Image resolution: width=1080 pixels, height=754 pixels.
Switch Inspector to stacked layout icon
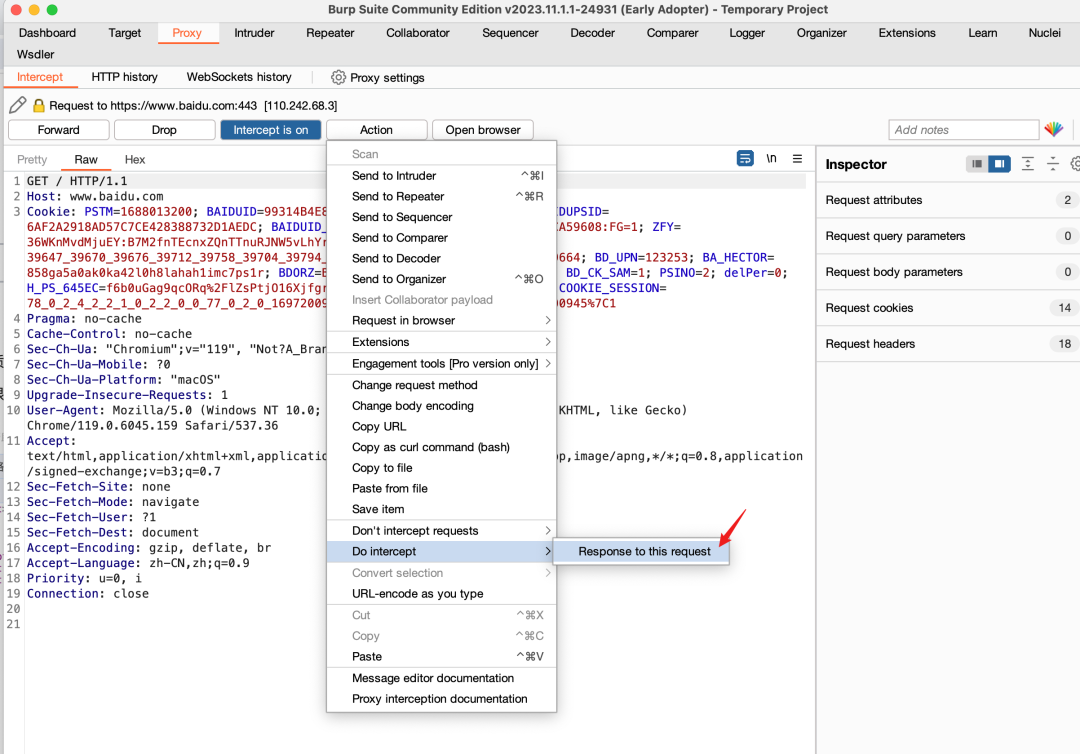tap(977, 164)
